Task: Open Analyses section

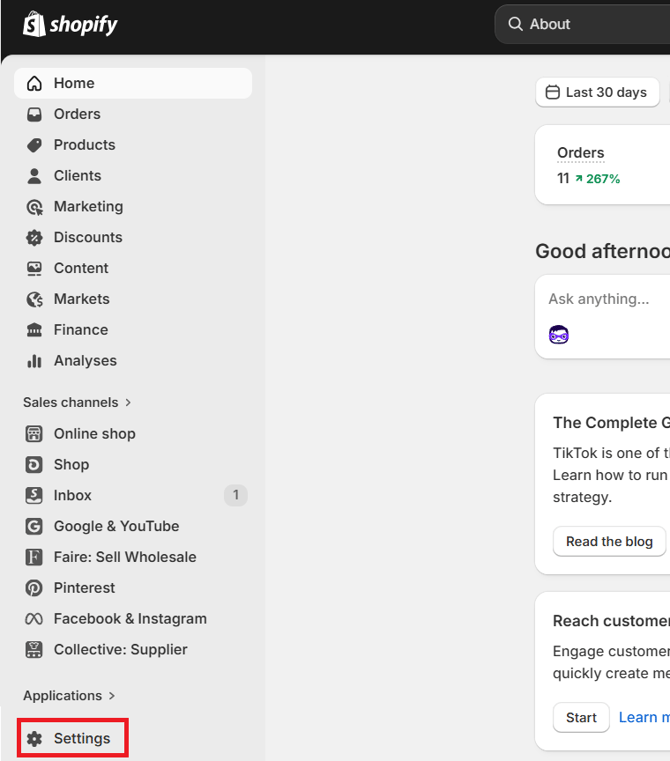Action: (x=133, y=361)
